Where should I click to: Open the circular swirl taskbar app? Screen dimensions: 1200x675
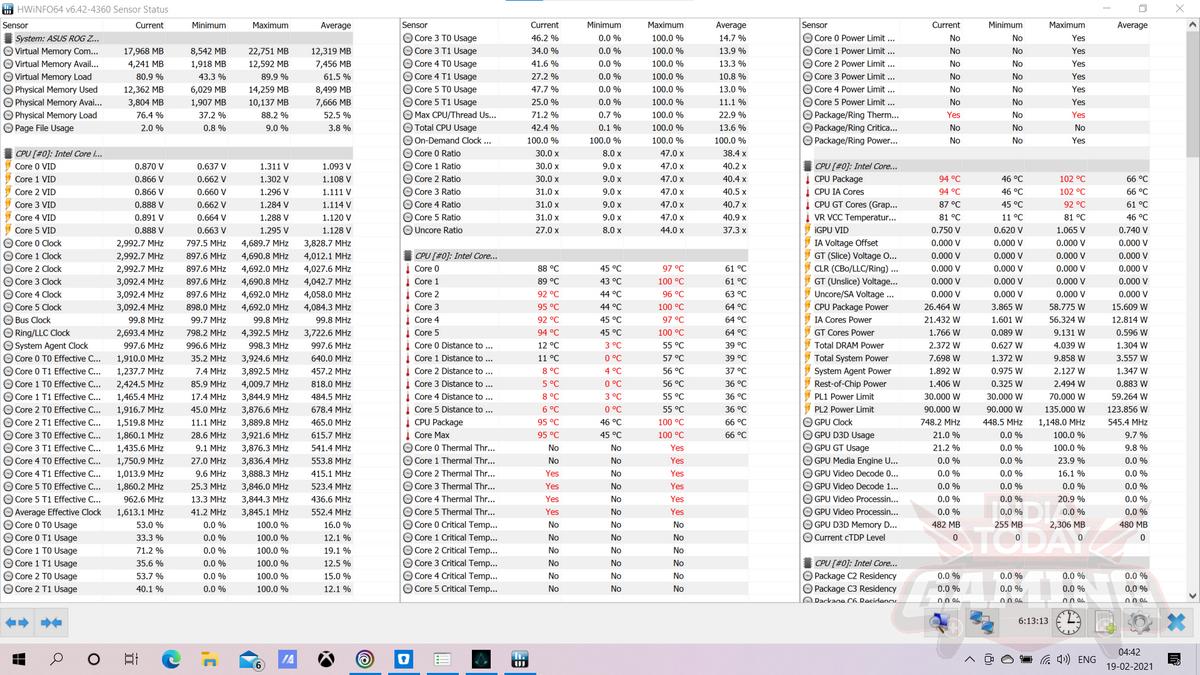[x=365, y=660]
